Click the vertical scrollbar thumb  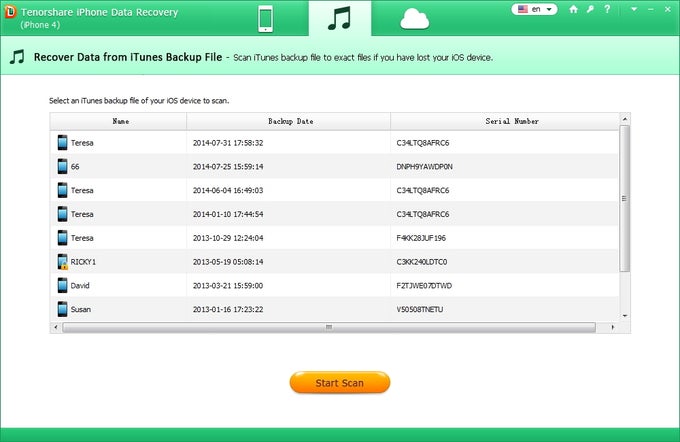624,198
